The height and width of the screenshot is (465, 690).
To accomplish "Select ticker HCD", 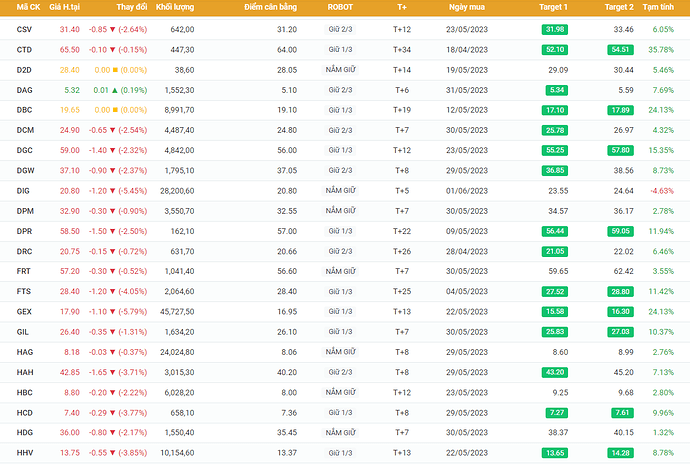I will tap(25, 413).
